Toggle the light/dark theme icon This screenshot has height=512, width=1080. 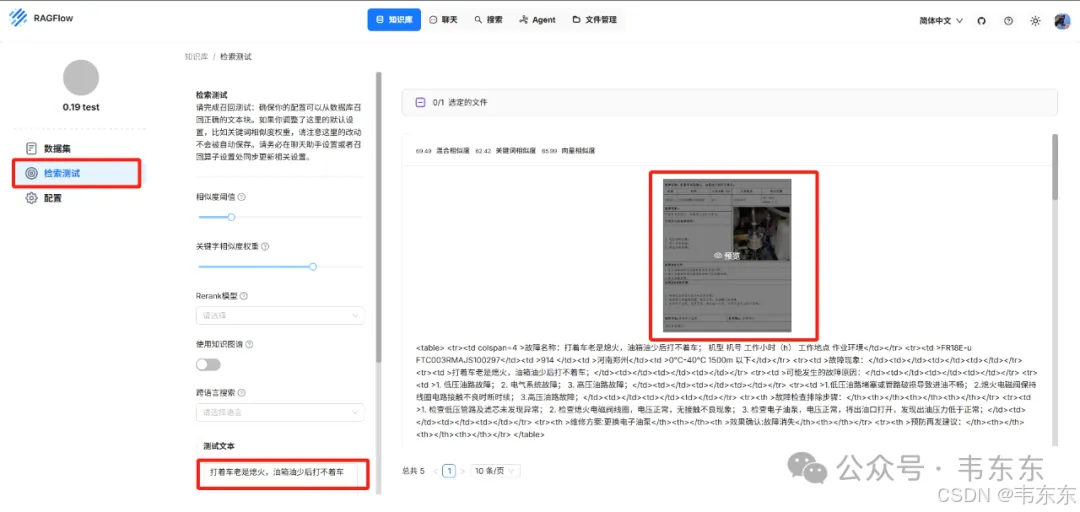1035,21
